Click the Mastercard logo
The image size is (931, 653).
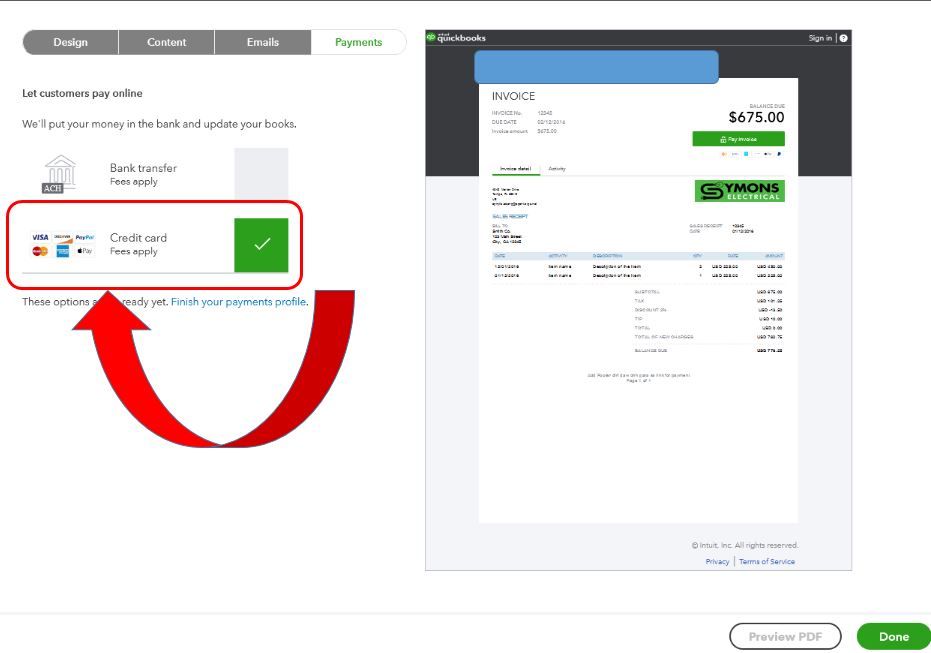pos(40,251)
